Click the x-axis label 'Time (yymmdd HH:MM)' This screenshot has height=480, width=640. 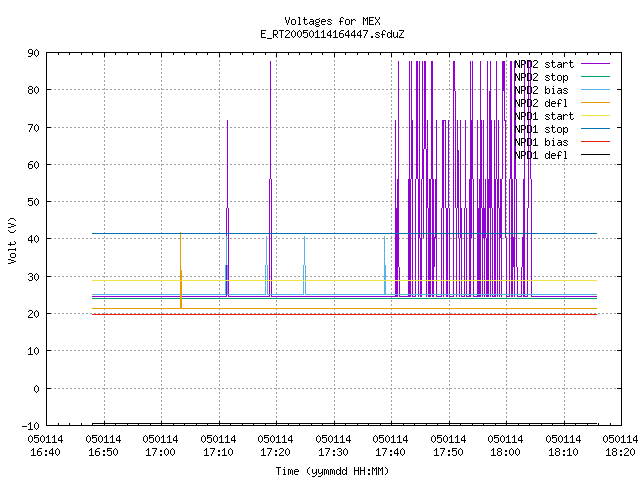pos(332,471)
